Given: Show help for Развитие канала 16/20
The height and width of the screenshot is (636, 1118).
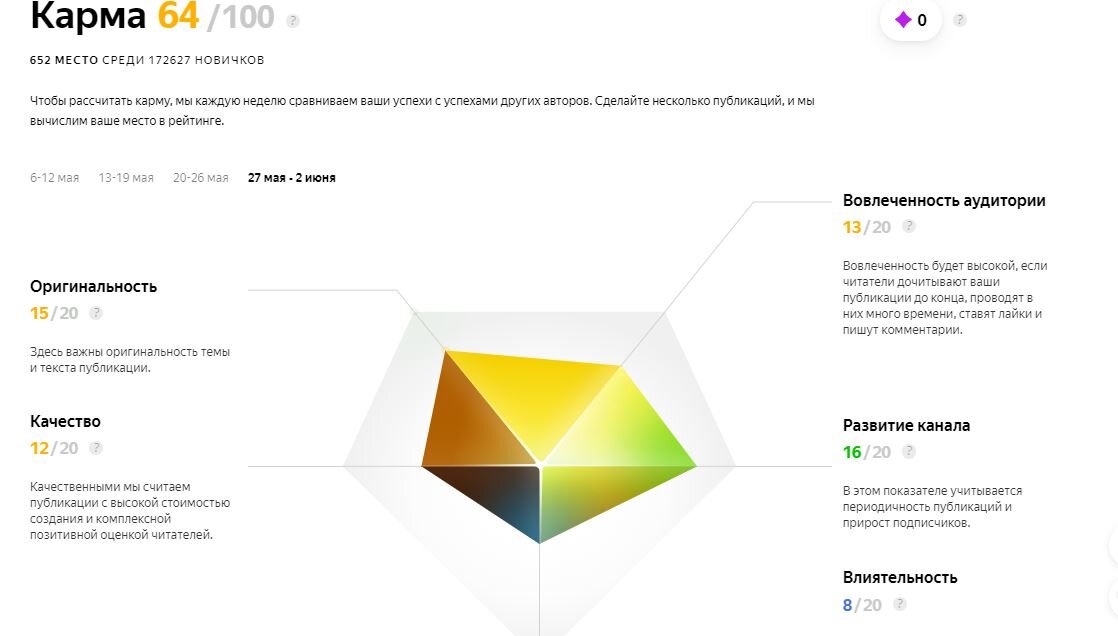Looking at the screenshot, I should click(908, 451).
